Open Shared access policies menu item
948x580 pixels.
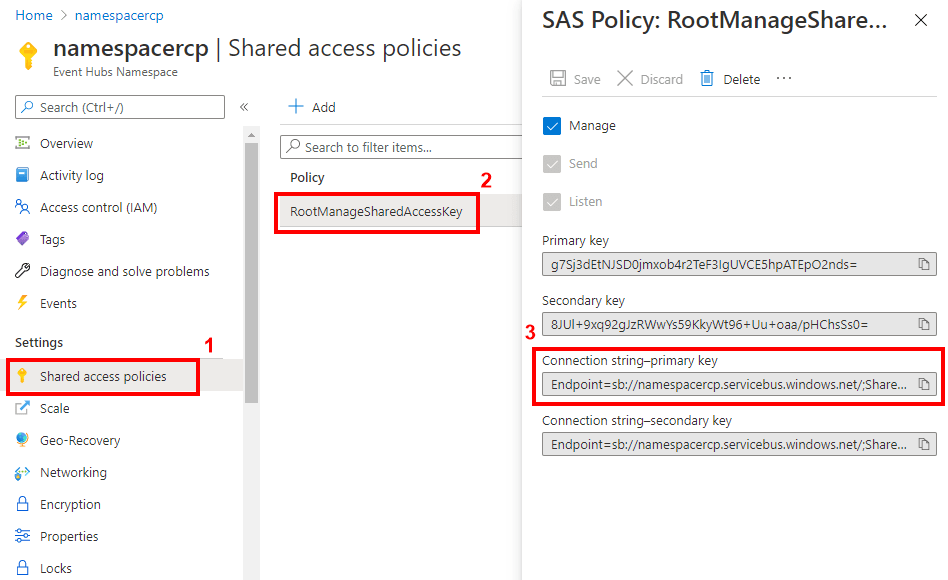tap(103, 376)
